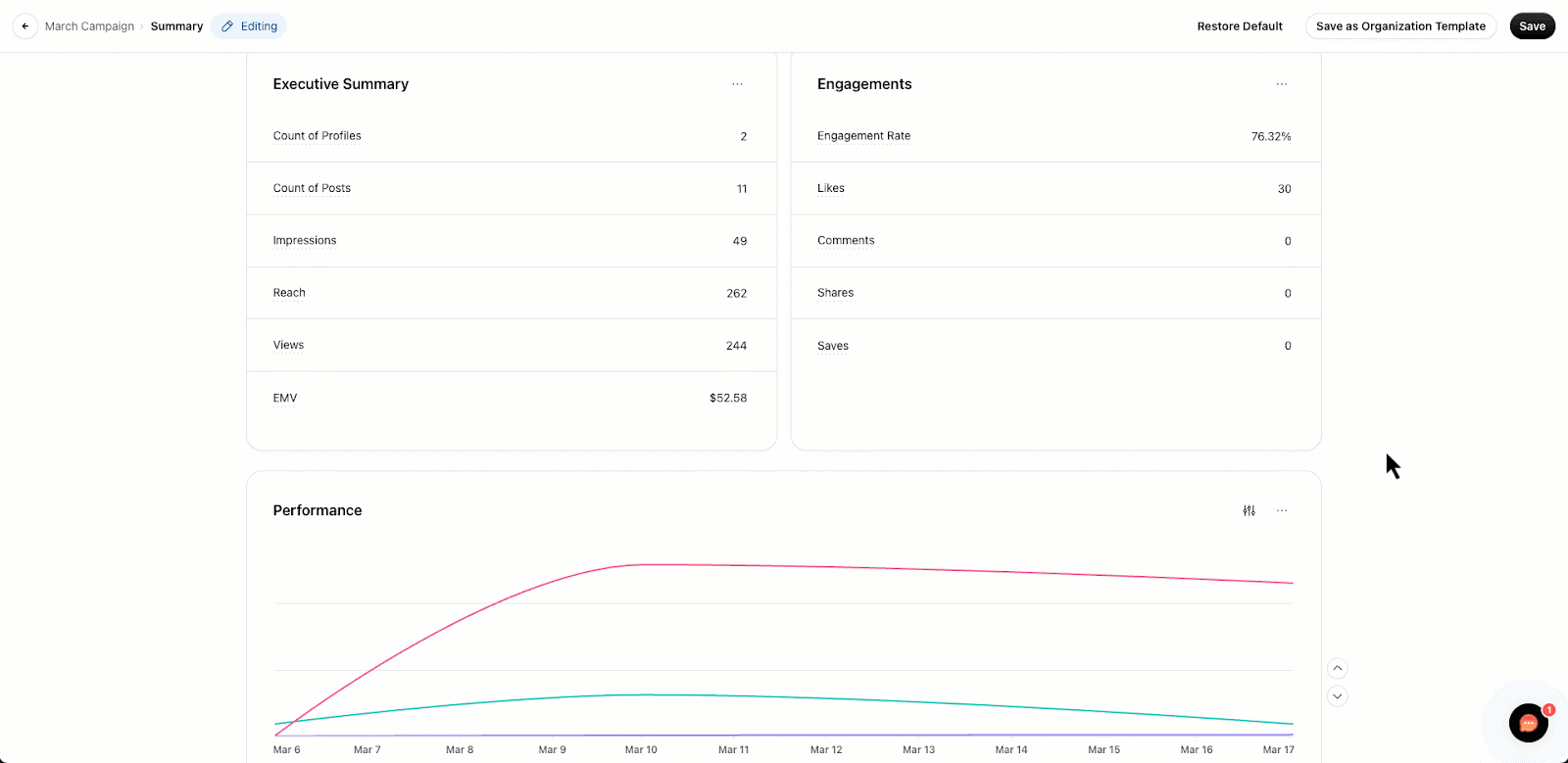Click the Comments metric label

pyautogui.click(x=846, y=240)
